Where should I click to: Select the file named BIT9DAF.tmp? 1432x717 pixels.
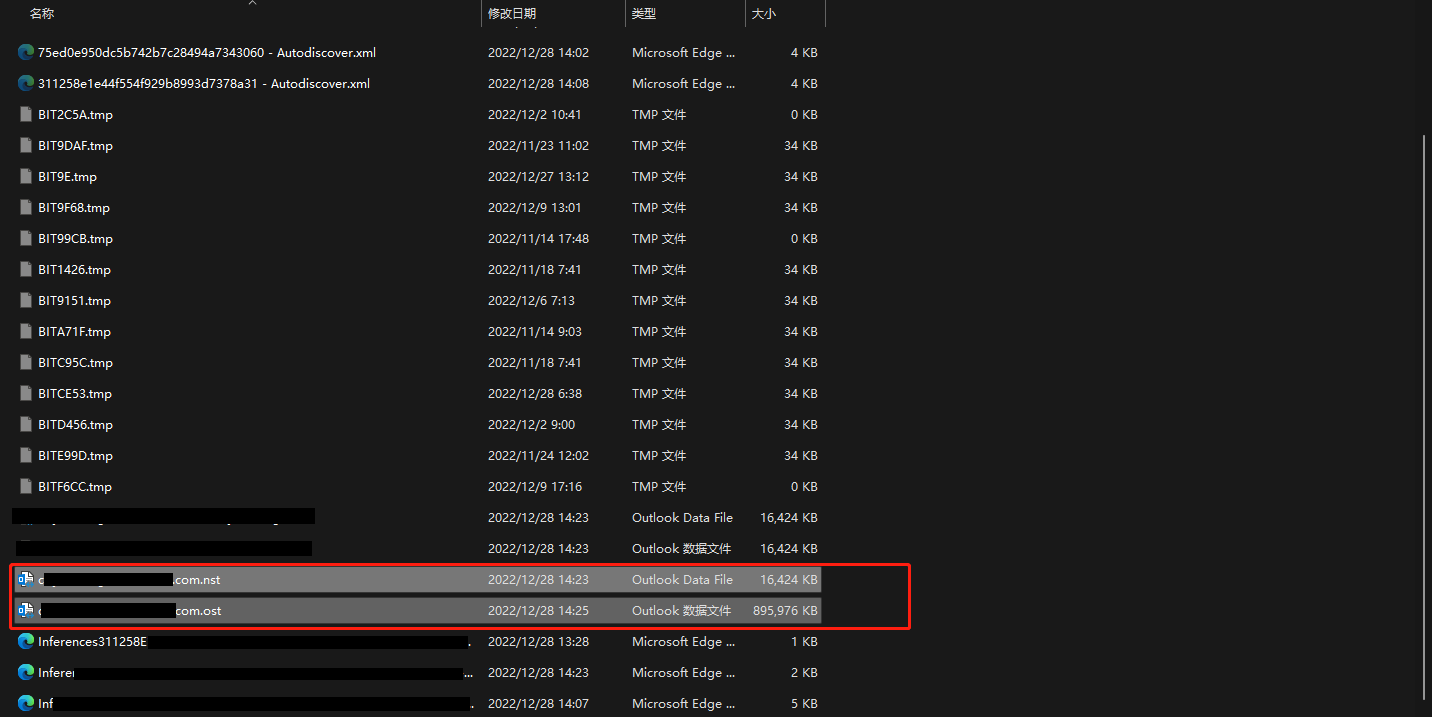(75, 146)
